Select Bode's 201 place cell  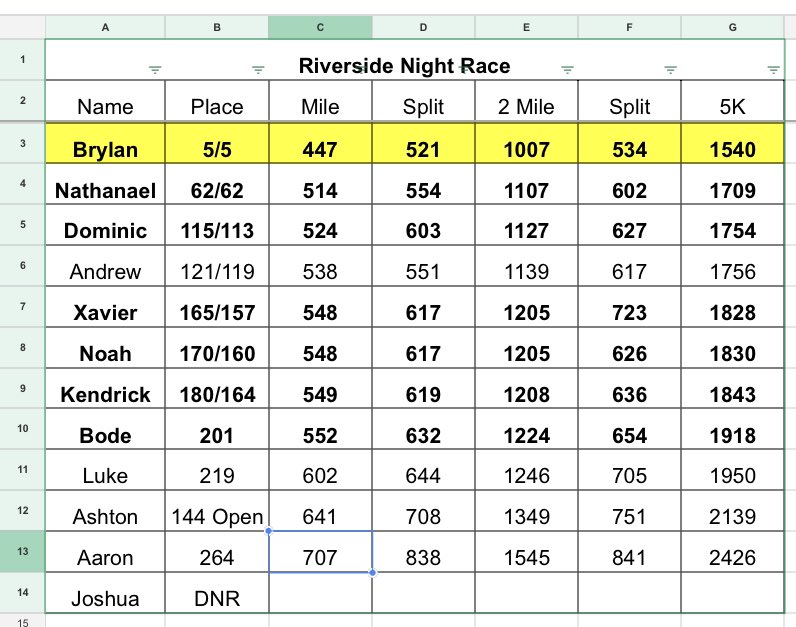(217, 429)
